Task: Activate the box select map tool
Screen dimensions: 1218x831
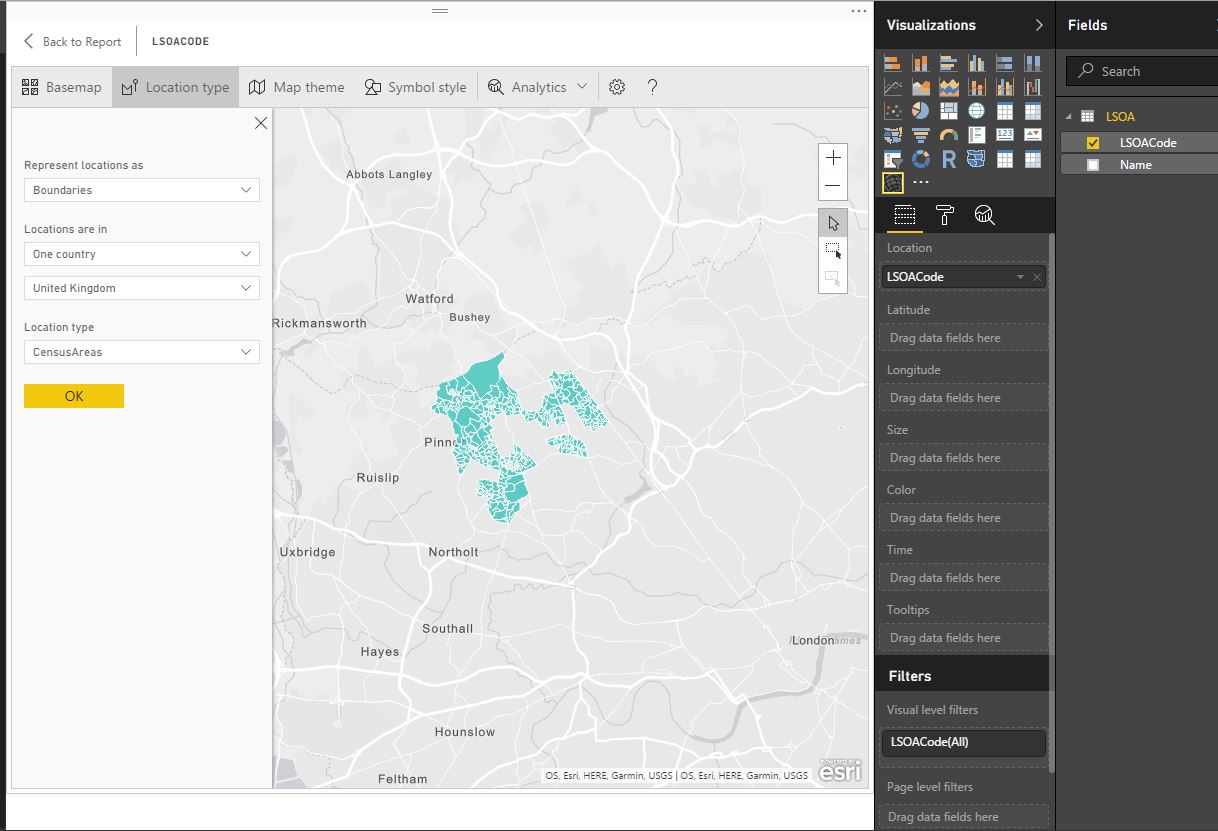Action: point(833,250)
